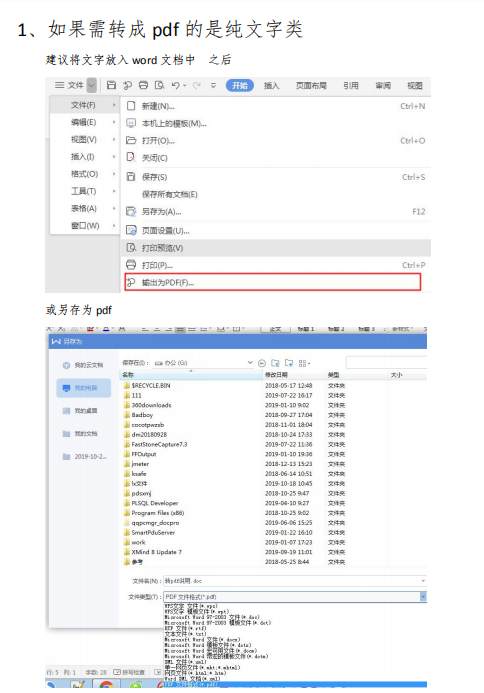Click the Save icon in WPS quick toolbar
This screenshot has height=693, width=484.
pyautogui.click(x=112, y=85)
